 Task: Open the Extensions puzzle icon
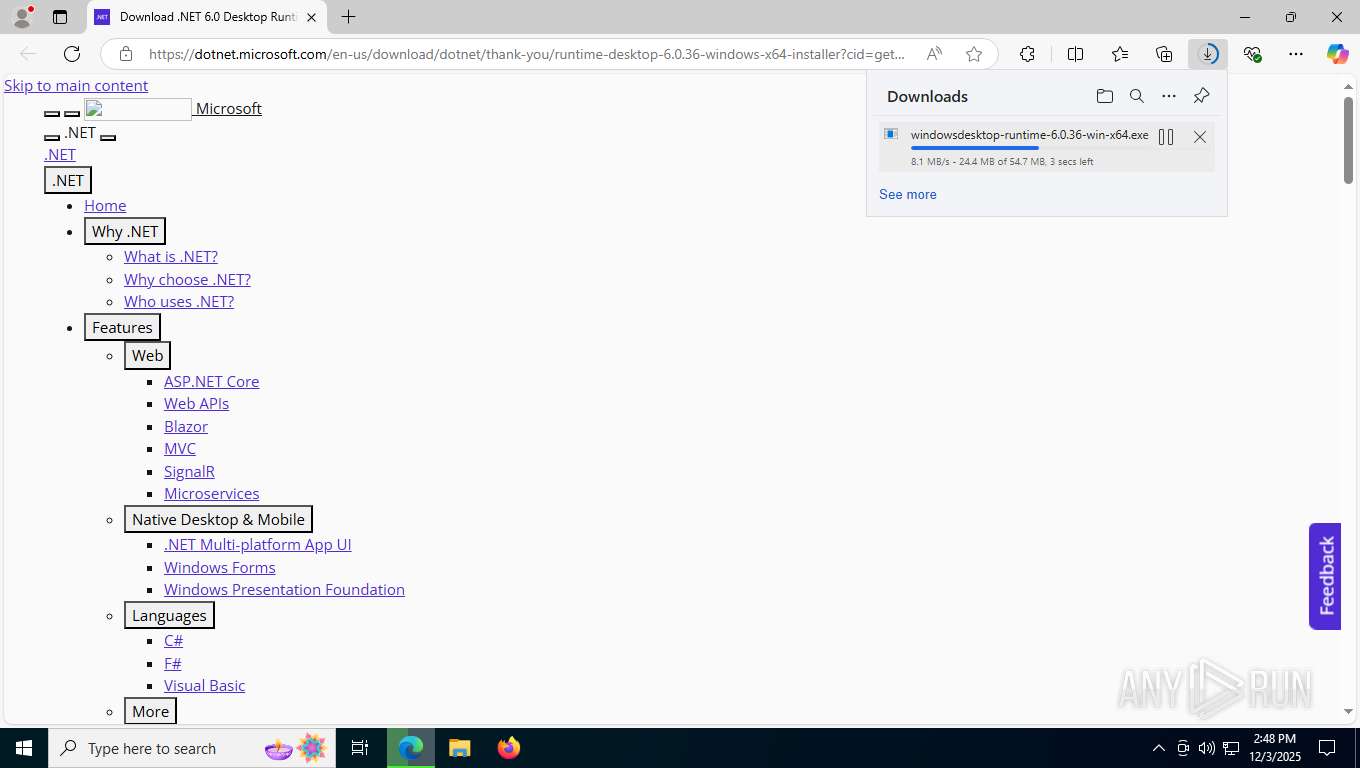pos(1027,54)
